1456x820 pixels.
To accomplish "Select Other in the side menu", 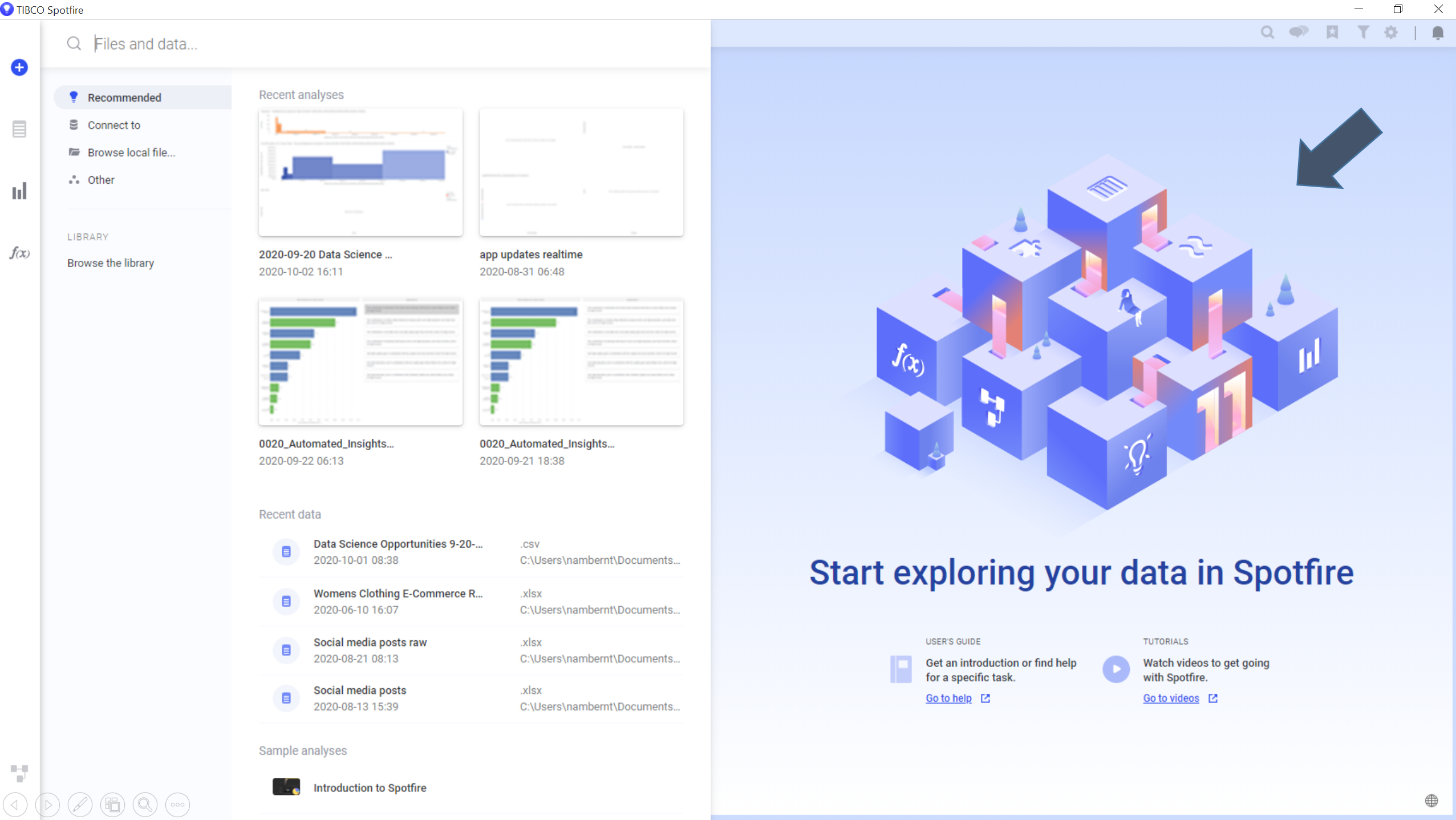I will coord(143,180).
